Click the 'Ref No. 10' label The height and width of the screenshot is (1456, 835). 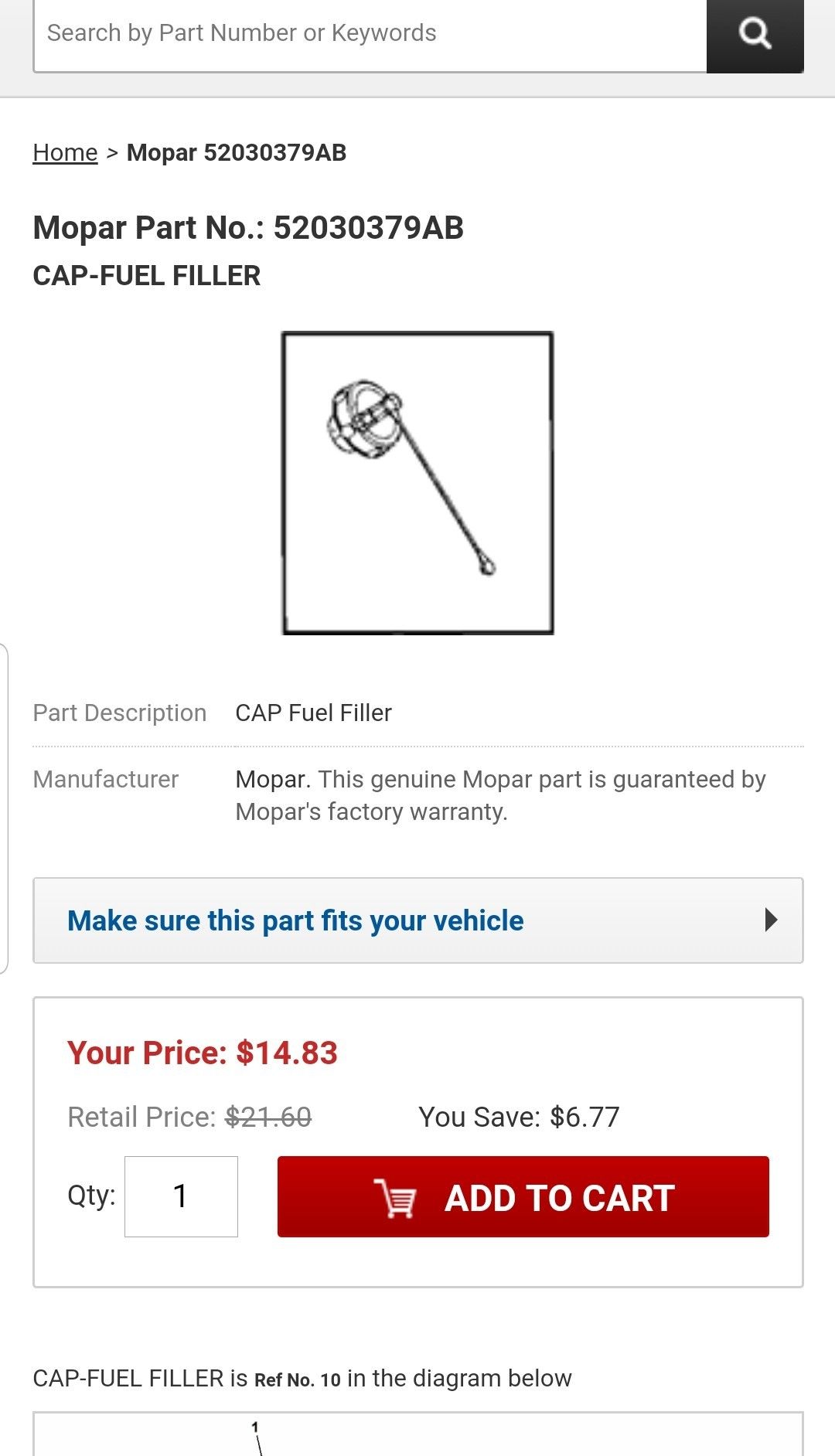pos(298,1379)
